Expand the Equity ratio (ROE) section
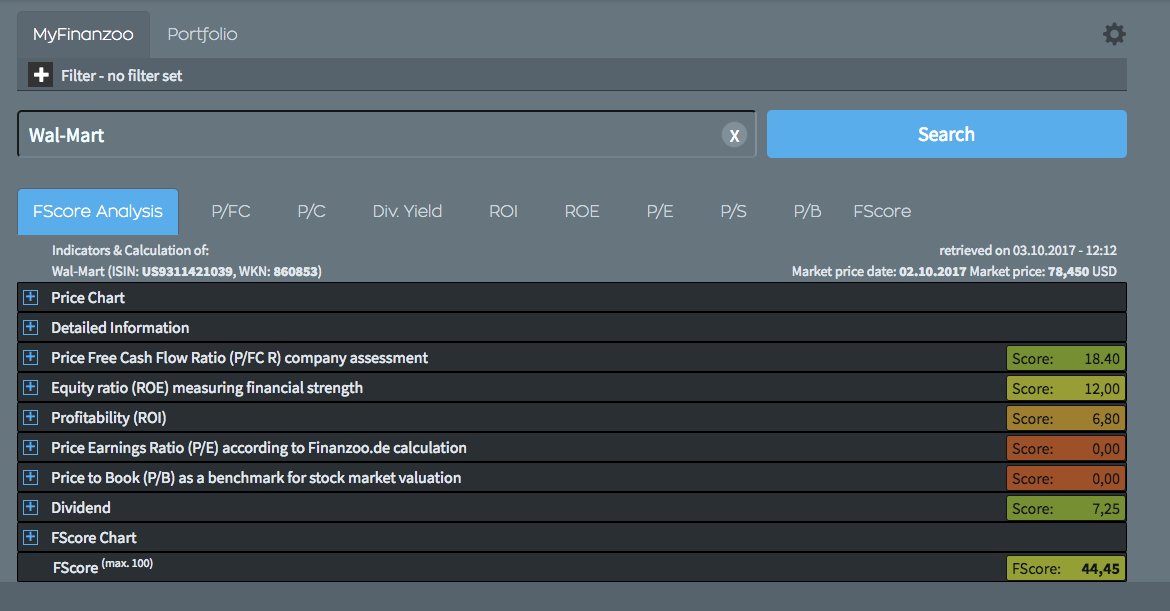This screenshot has width=1170, height=611. pos(30,387)
